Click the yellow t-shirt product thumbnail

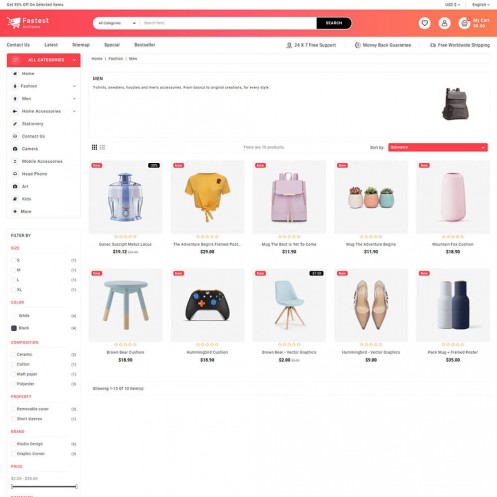207,197
